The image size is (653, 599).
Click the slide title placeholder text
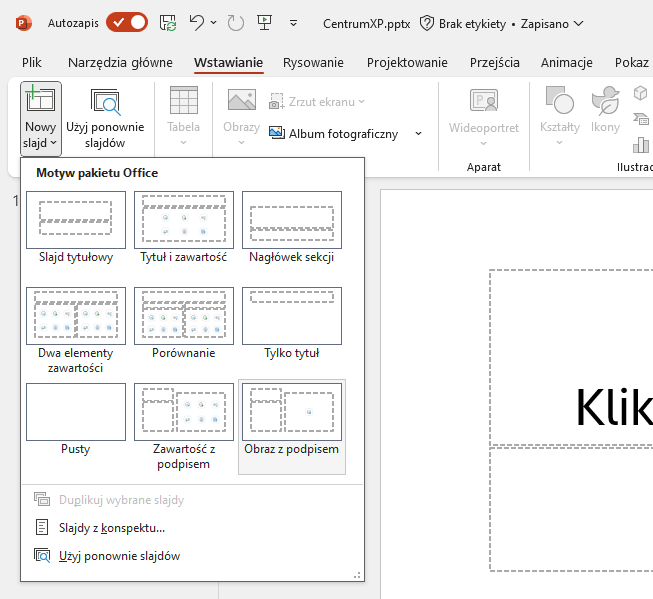pyautogui.click(x=614, y=407)
